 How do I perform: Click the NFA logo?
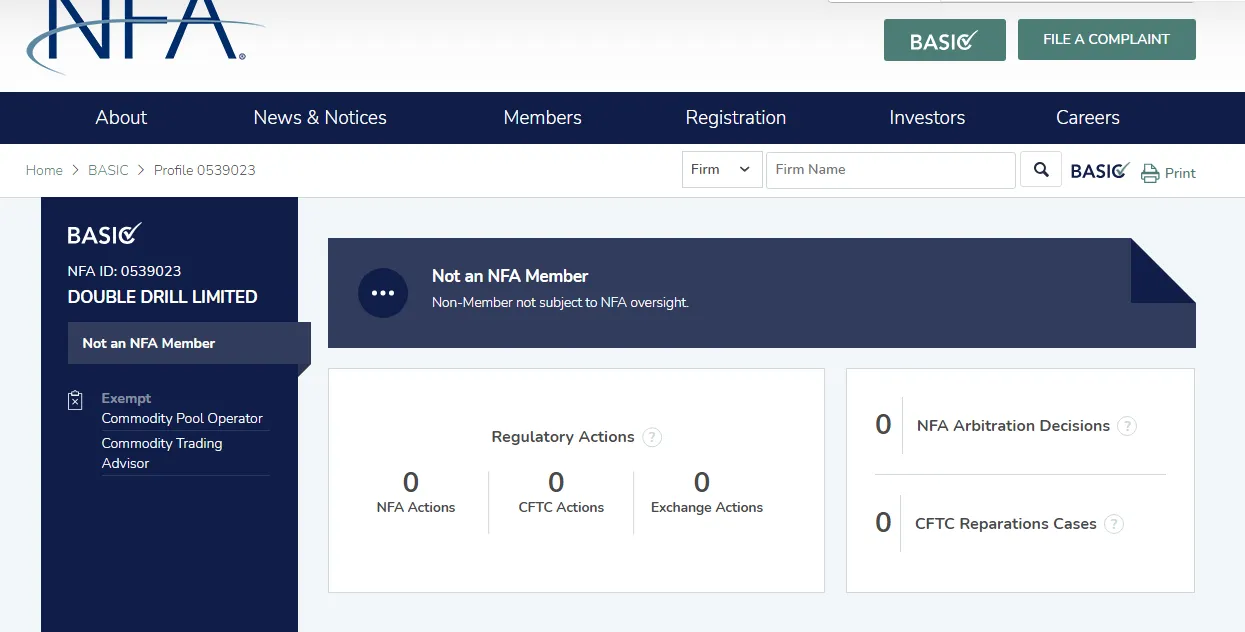(145, 35)
